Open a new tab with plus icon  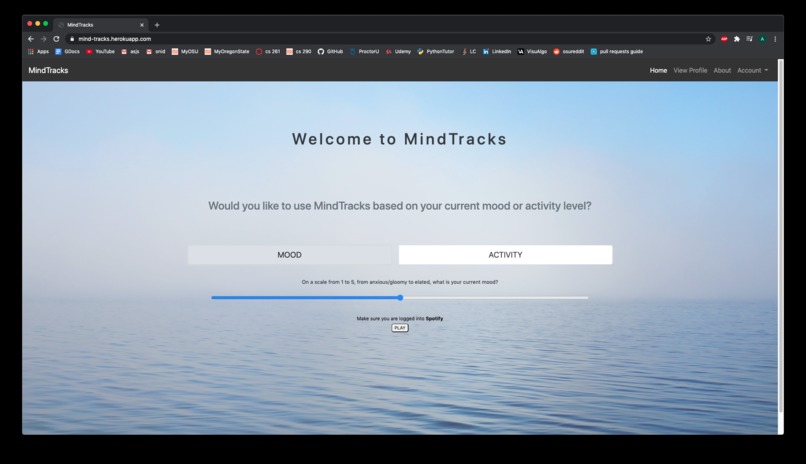[x=157, y=25]
